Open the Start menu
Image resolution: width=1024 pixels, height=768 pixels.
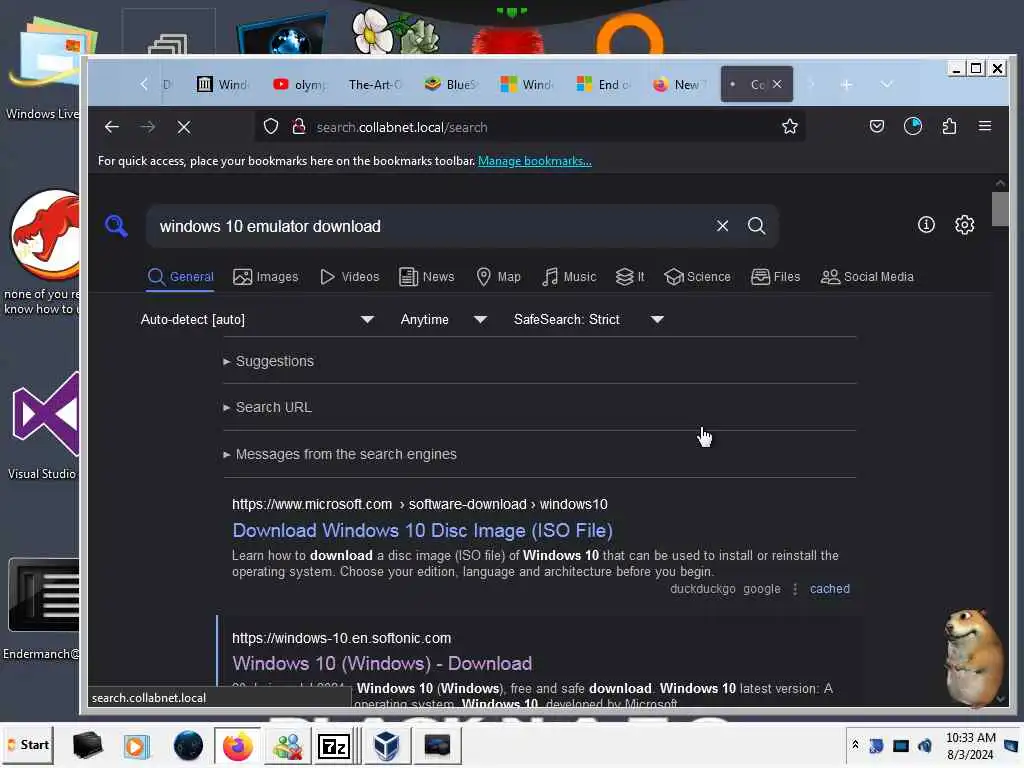(27, 745)
